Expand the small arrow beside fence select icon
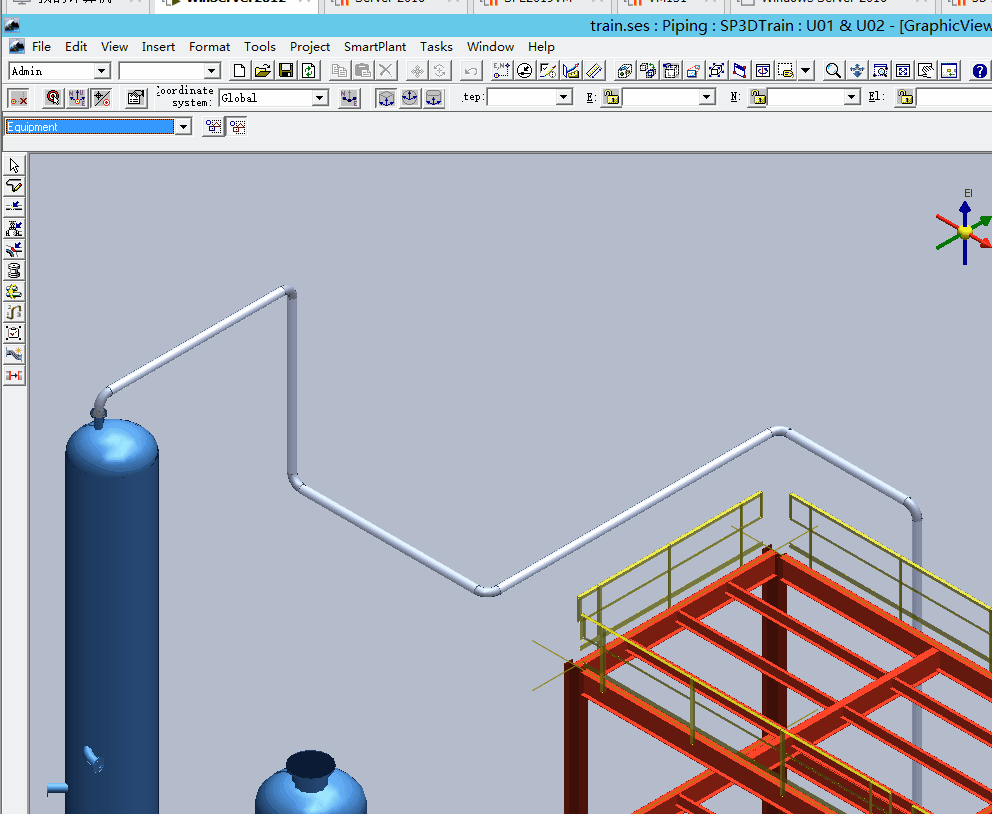 [x=805, y=71]
